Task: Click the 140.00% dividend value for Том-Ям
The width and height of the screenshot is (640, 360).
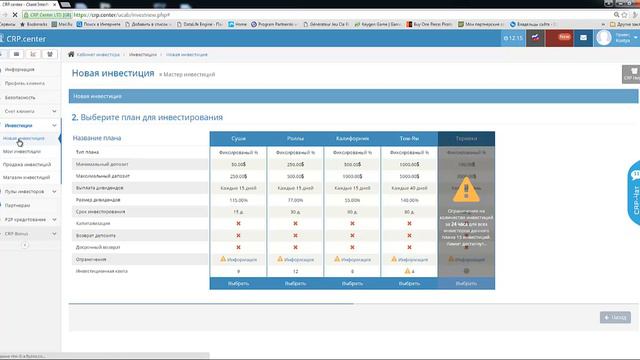Action: point(409,200)
